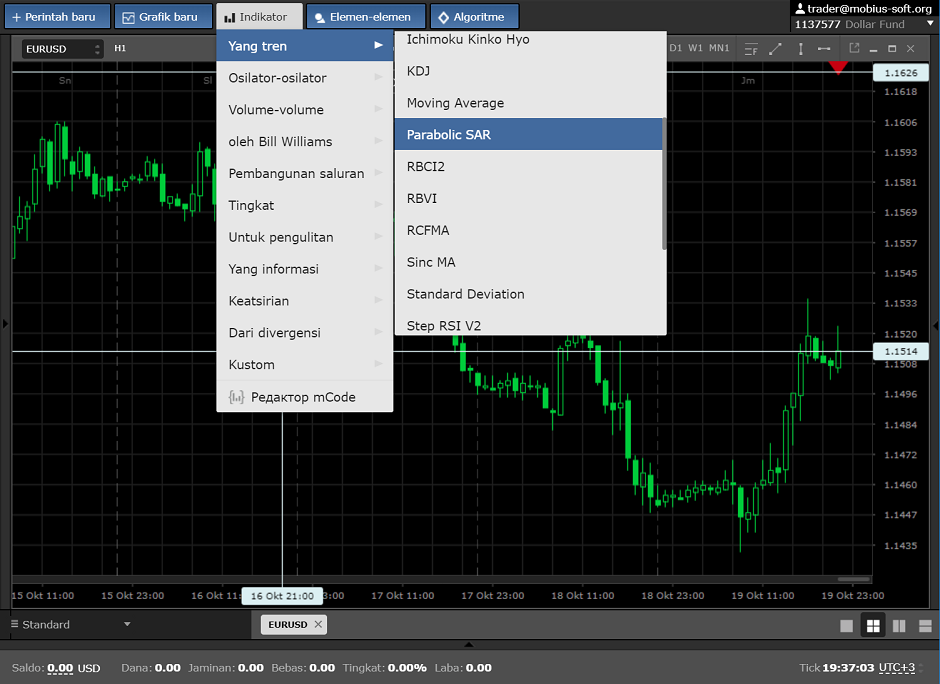Click the vertical scale icon in chart toolbar
Viewport: 940px width, 684px height.
pos(800,48)
